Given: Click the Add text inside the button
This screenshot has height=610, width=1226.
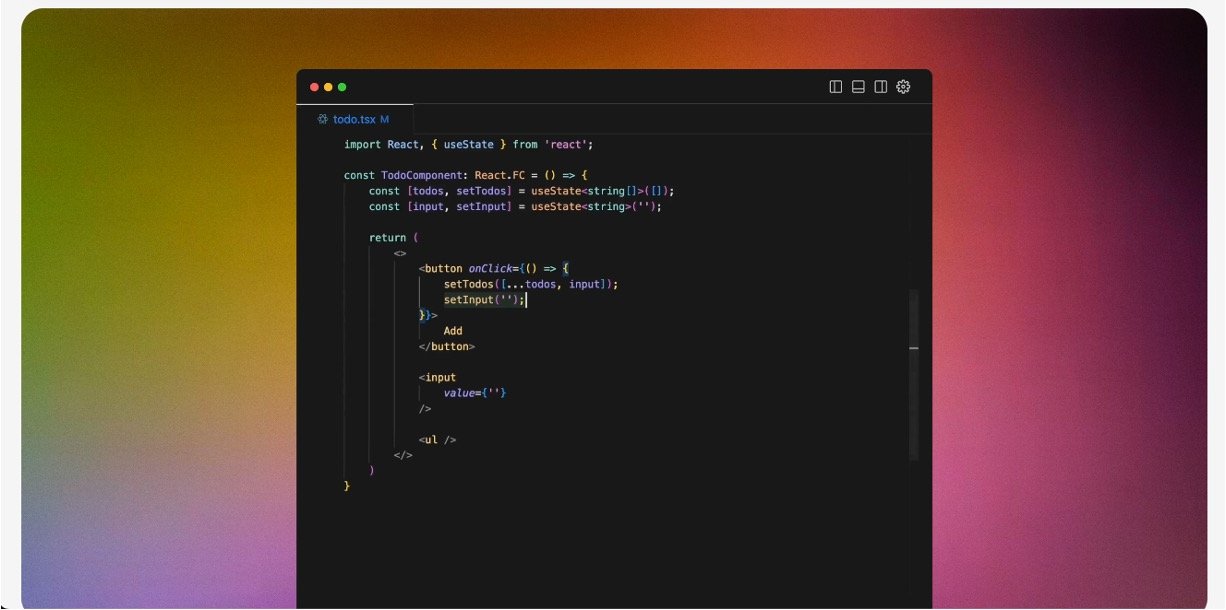Looking at the screenshot, I should coord(453,331).
